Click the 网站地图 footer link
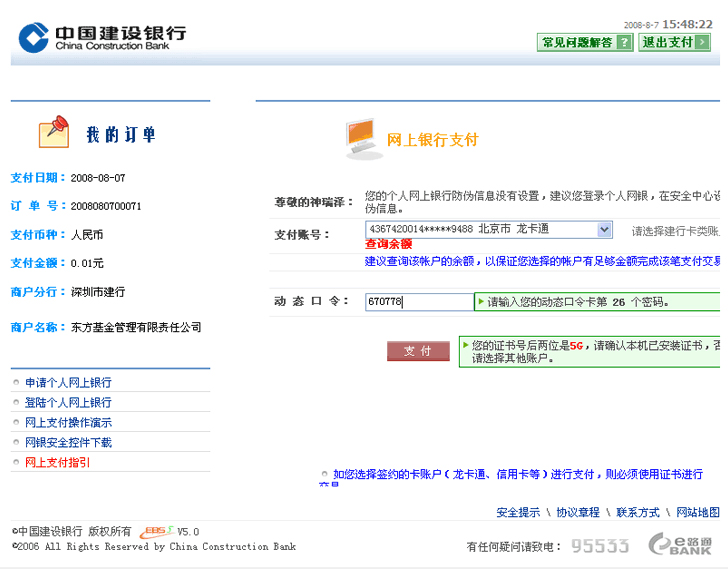The width and height of the screenshot is (728, 569). pos(697,512)
